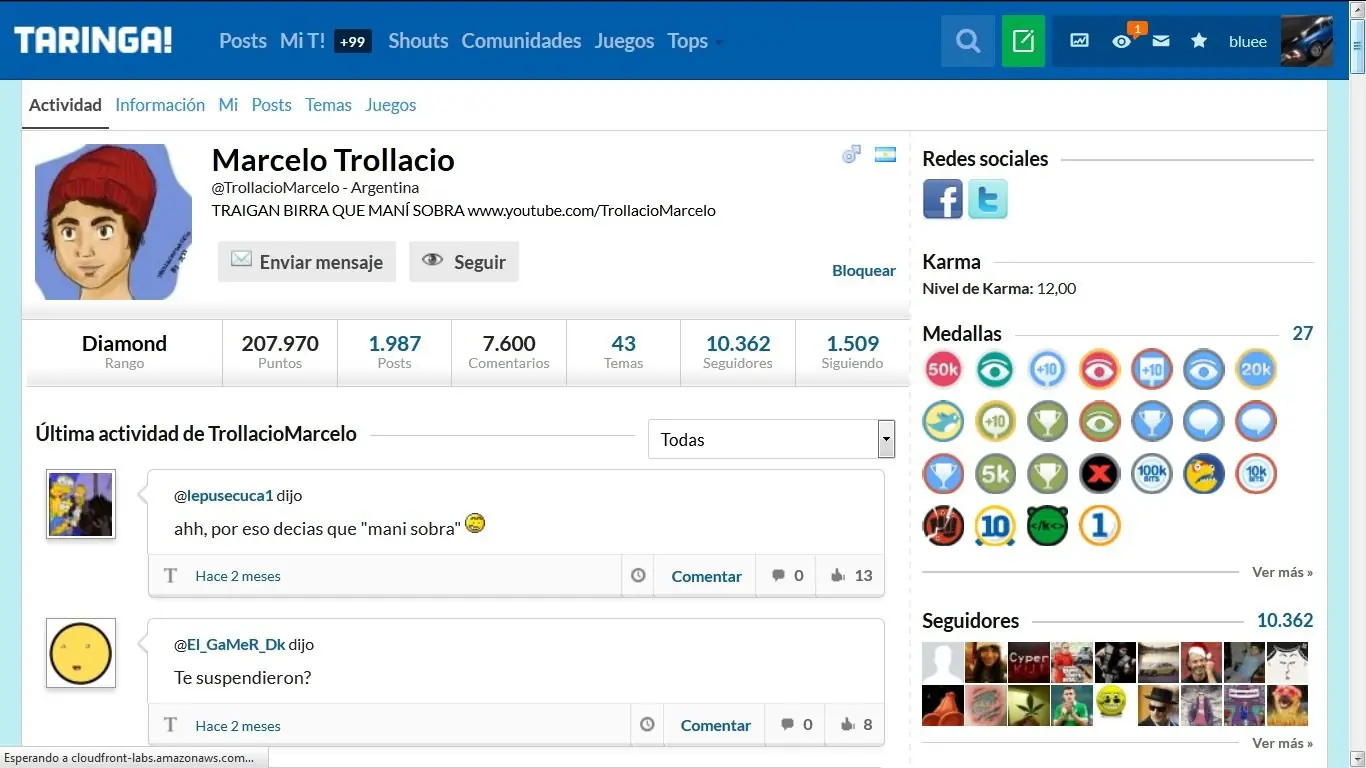This screenshot has width=1366, height=768.
Task: Open the Posts nav item
Action: pos(243,41)
